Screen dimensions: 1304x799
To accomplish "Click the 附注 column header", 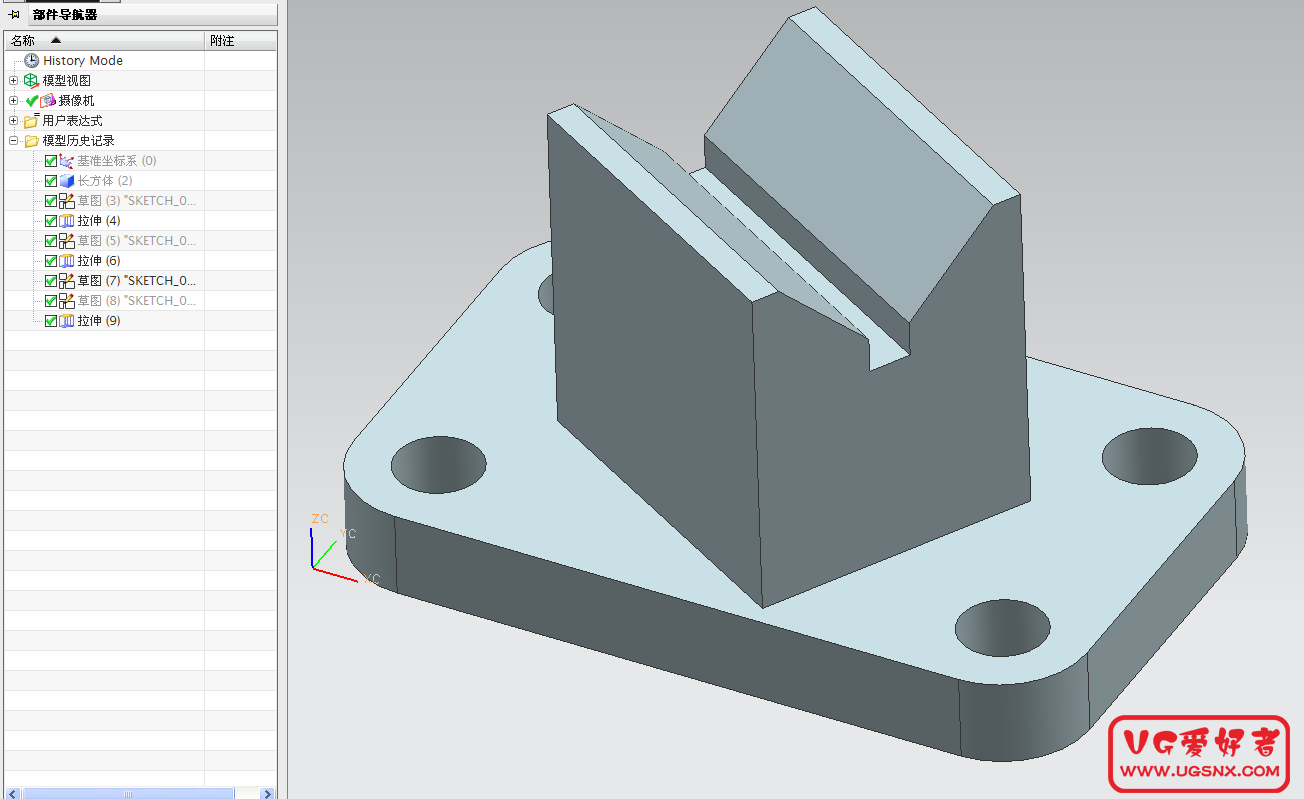I will click(x=240, y=41).
